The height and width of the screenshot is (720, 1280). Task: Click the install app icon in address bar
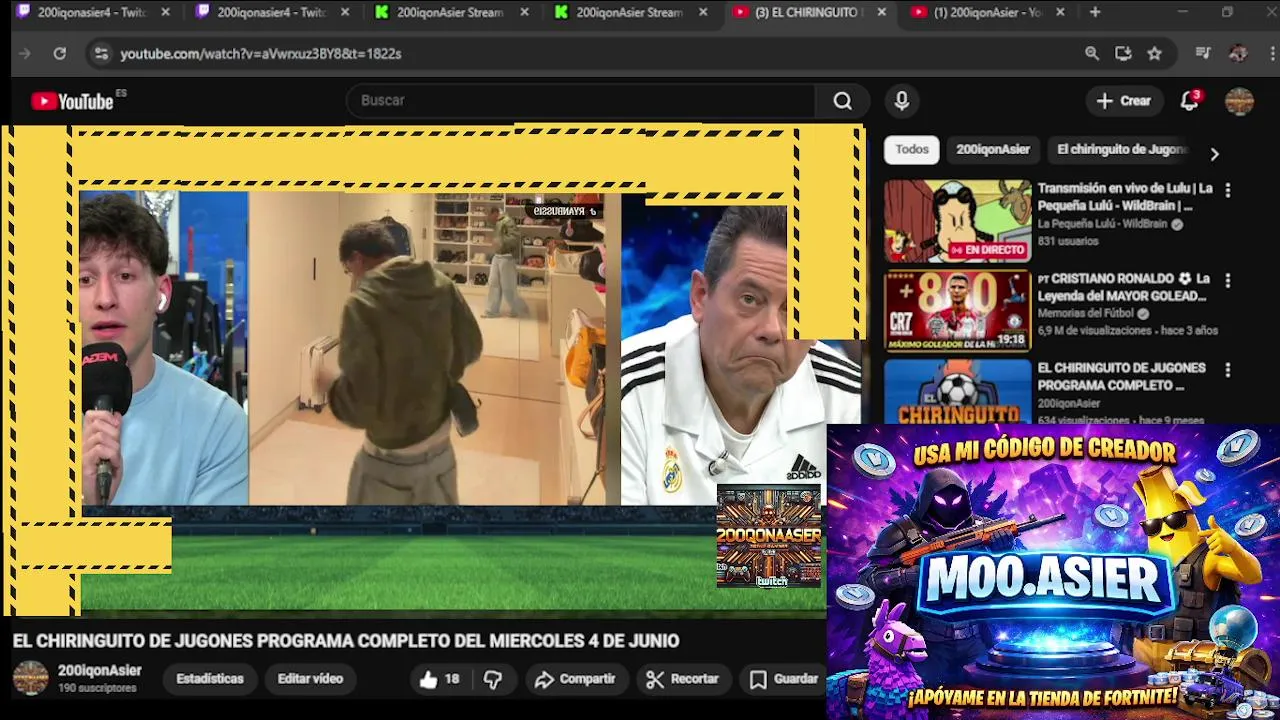(1123, 54)
